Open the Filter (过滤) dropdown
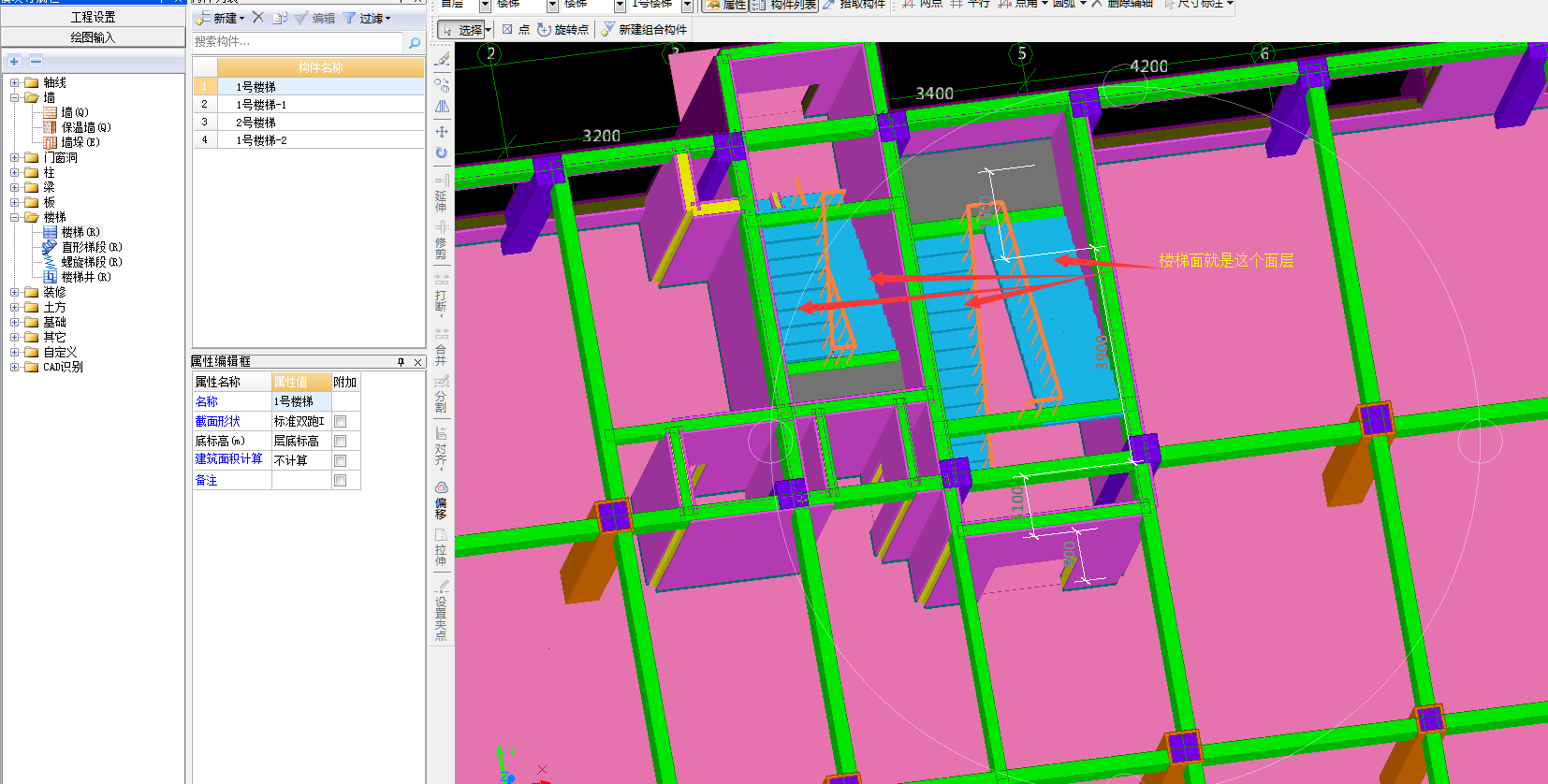Viewport: 1548px width, 784px height. point(367,18)
